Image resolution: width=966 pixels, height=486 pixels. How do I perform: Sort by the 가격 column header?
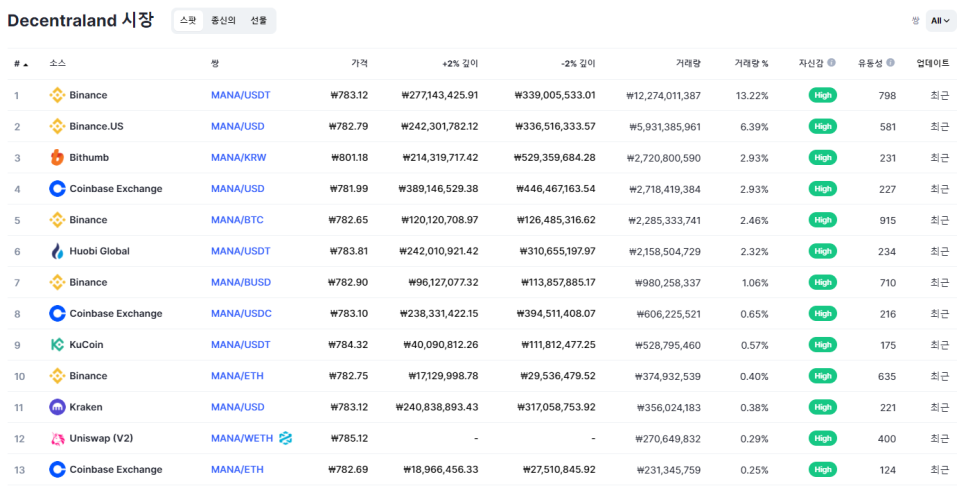[360, 63]
